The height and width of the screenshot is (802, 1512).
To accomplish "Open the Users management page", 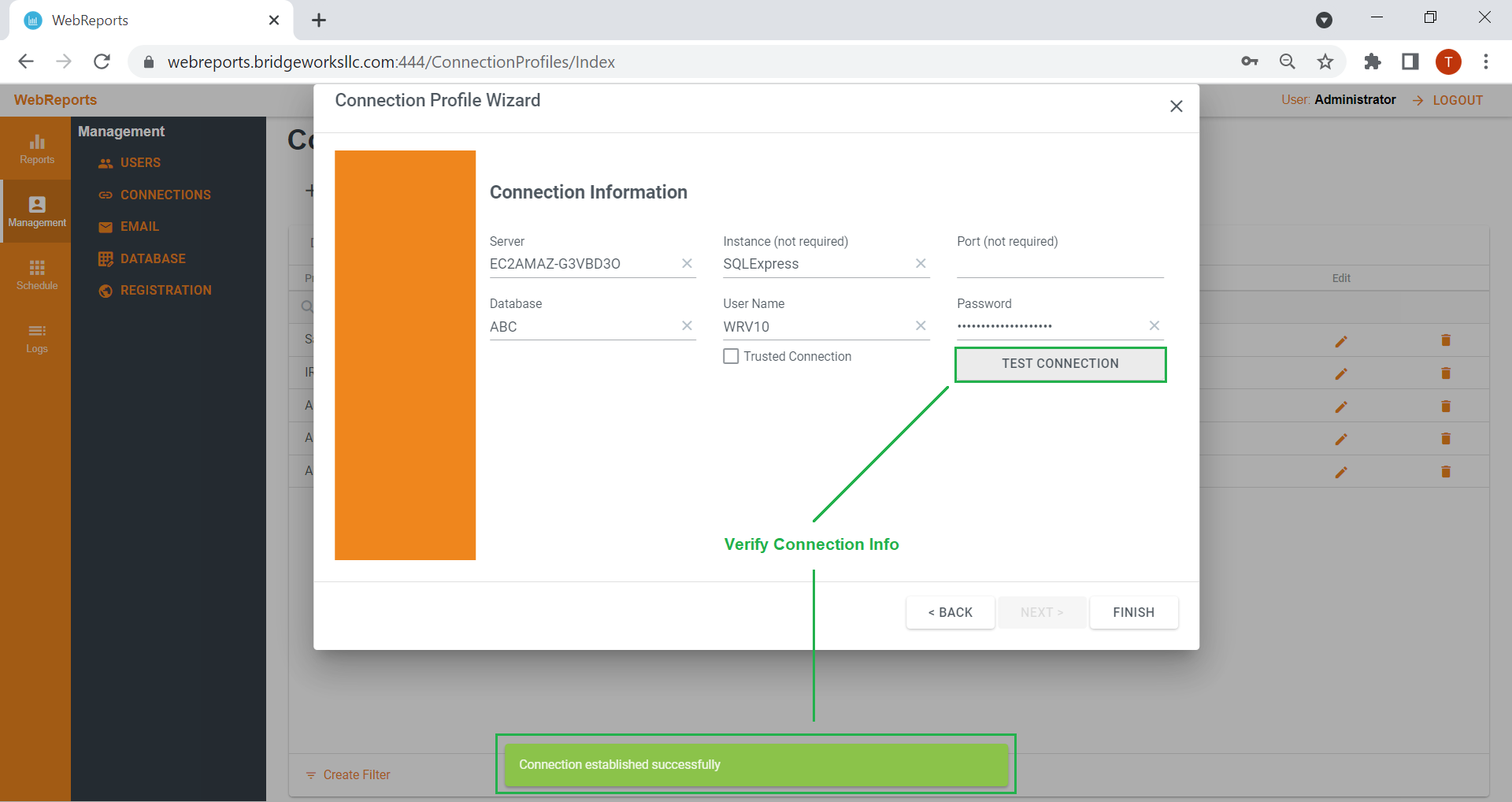I will [129, 162].
